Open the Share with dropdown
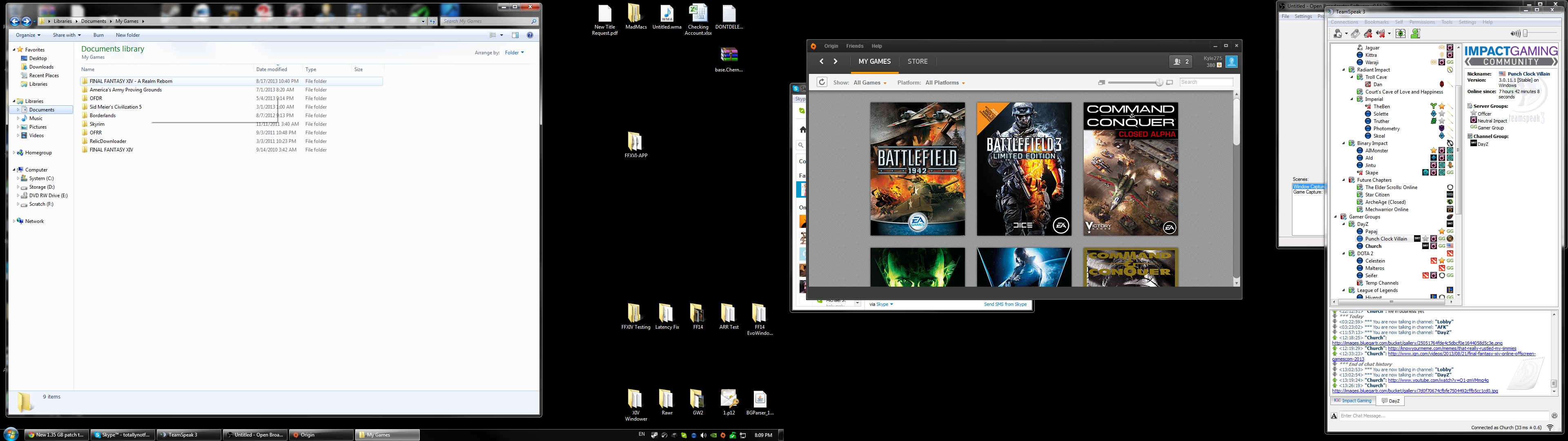The width and height of the screenshot is (1568, 441). click(x=67, y=36)
